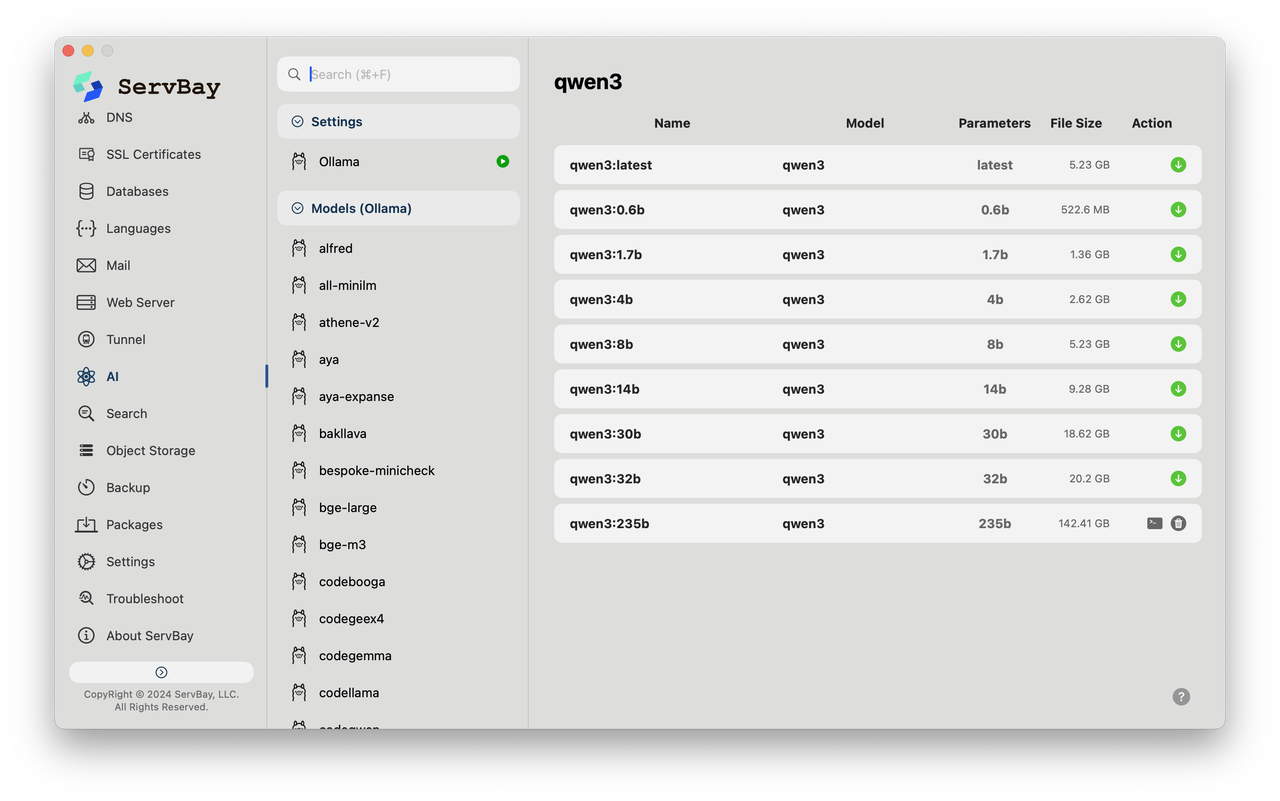Click the 235b parameters value
The image size is (1280, 801).
pos(995,523)
